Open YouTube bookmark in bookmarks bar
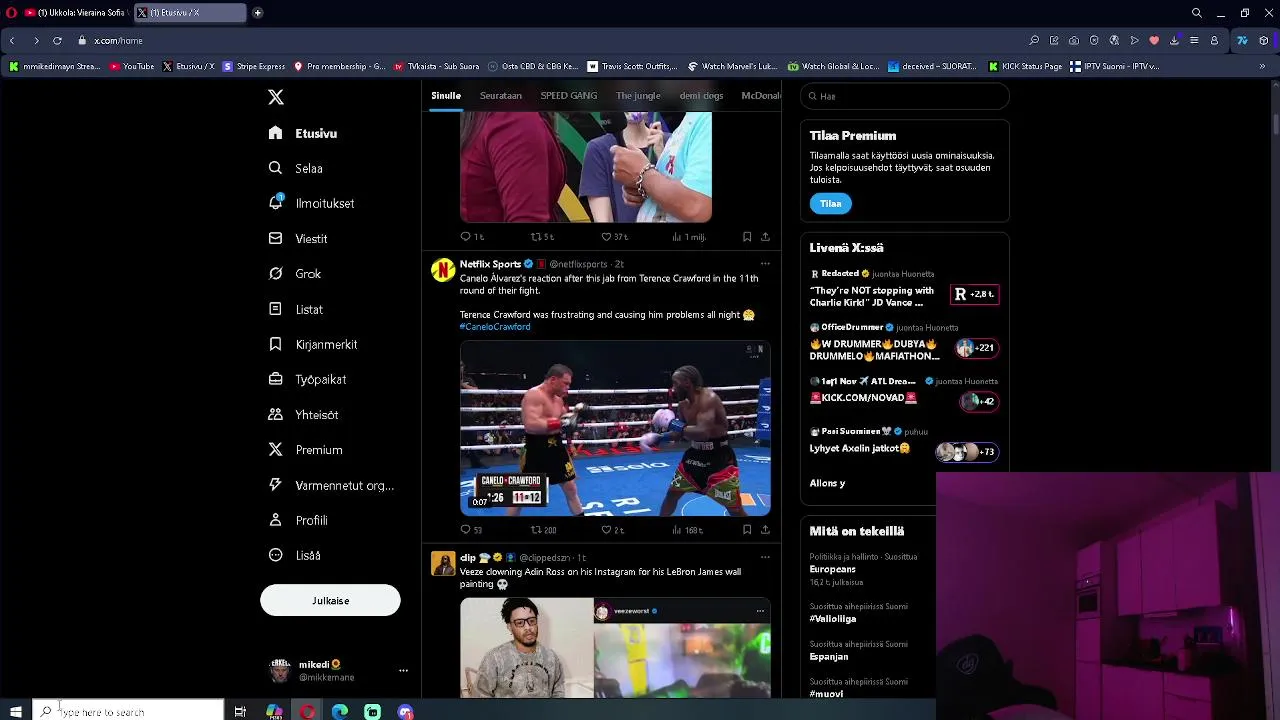 coord(131,67)
